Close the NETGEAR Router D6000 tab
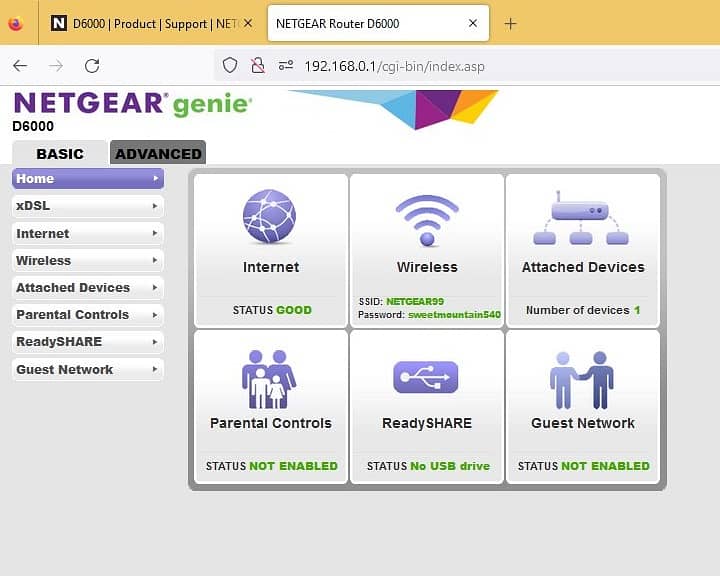 [x=472, y=23]
